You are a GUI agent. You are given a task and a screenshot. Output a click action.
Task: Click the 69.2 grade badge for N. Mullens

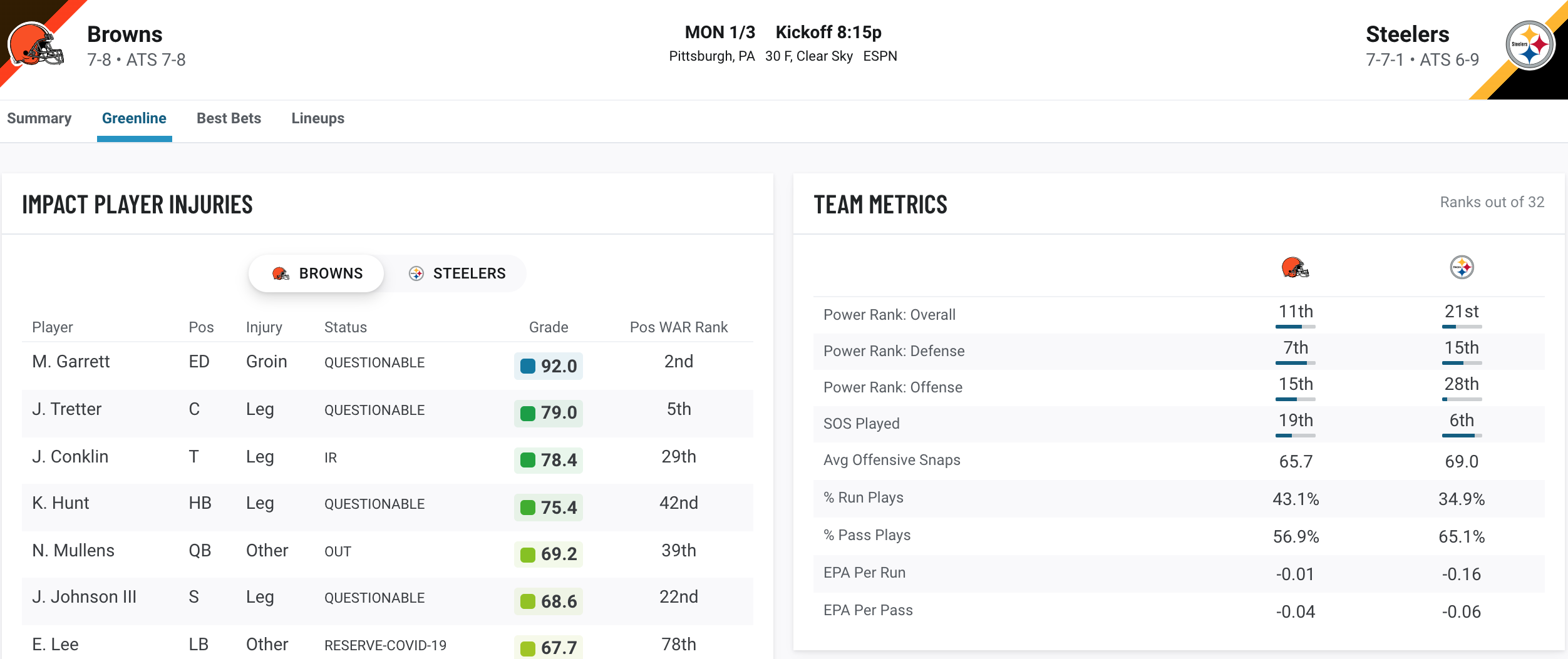(x=549, y=554)
